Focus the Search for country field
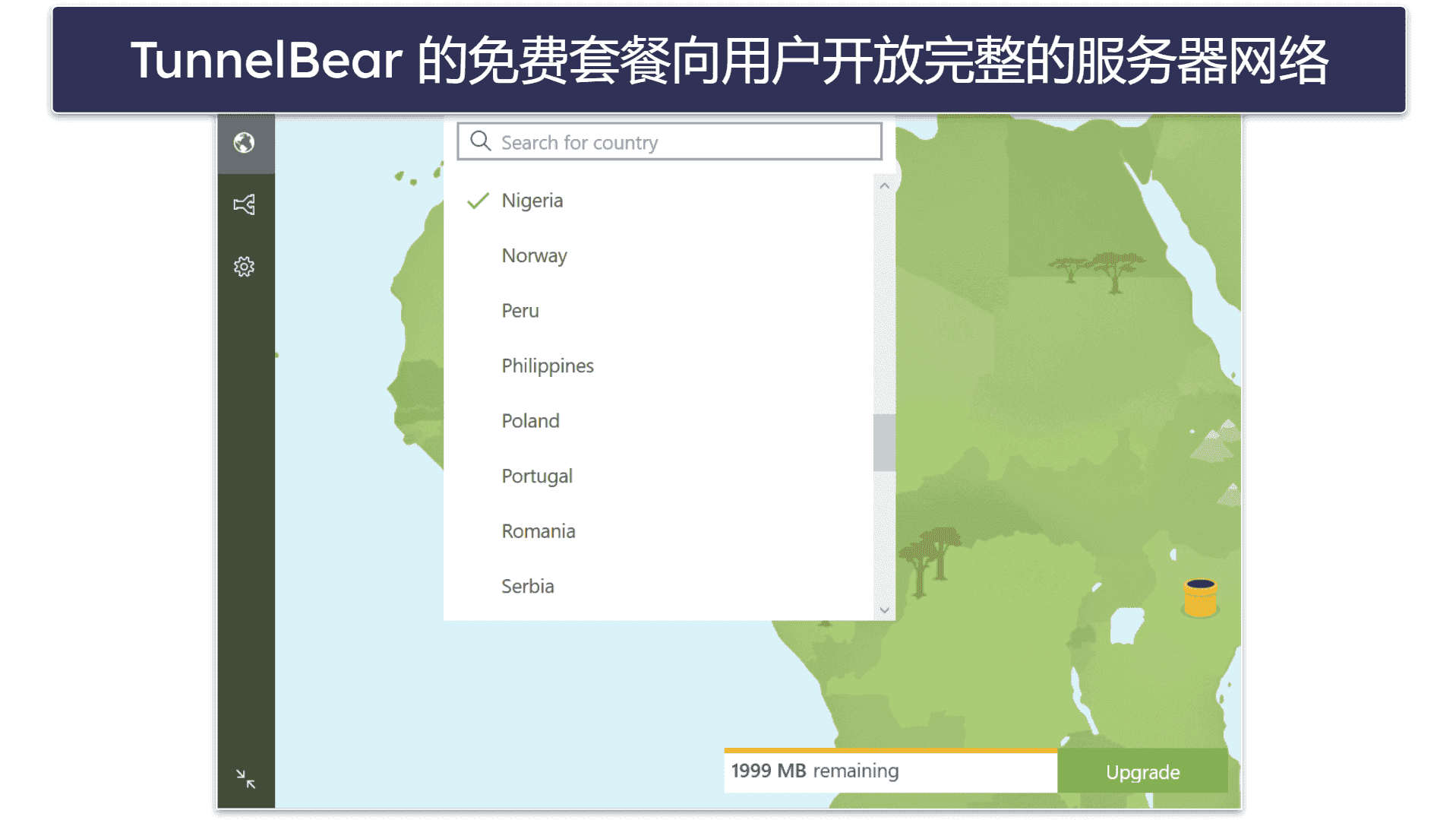The image size is (1456, 820). pos(669,141)
